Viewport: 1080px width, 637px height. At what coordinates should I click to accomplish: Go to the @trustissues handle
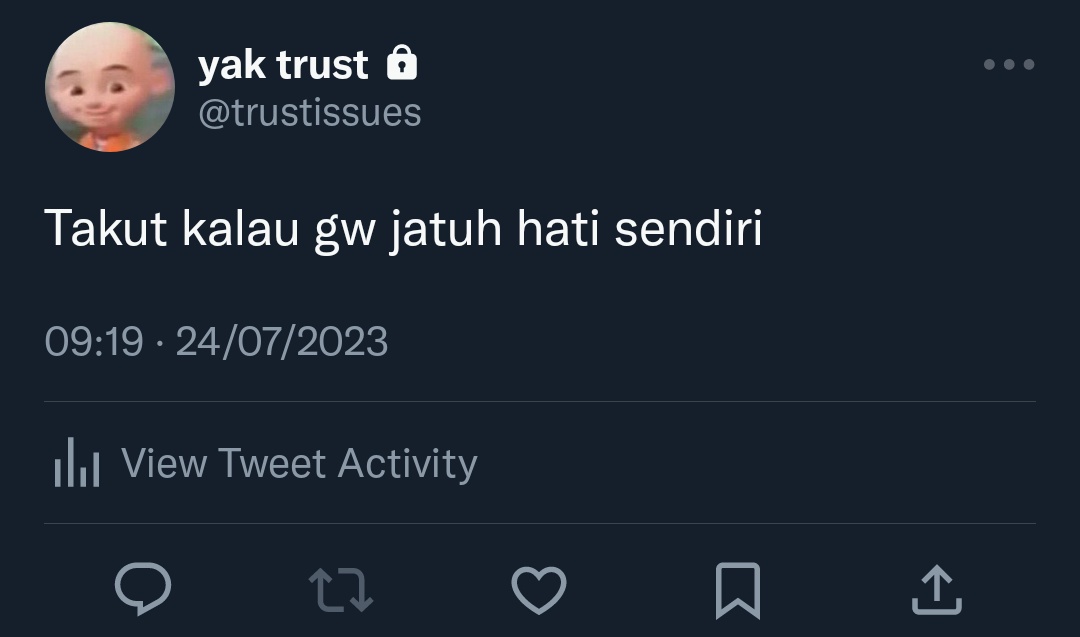pos(309,113)
